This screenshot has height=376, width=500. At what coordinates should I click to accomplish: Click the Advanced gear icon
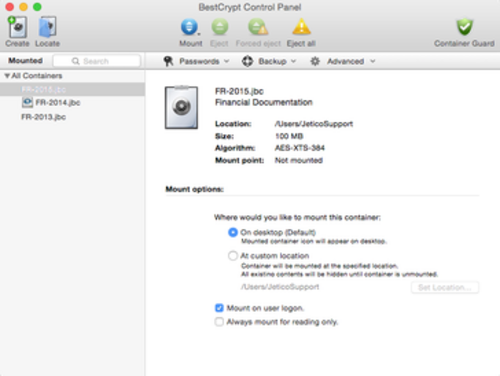(315, 61)
